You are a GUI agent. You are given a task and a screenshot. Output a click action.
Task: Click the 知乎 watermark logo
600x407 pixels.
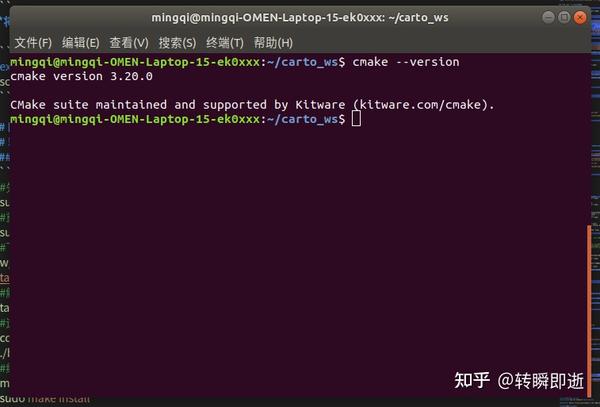click(472, 380)
